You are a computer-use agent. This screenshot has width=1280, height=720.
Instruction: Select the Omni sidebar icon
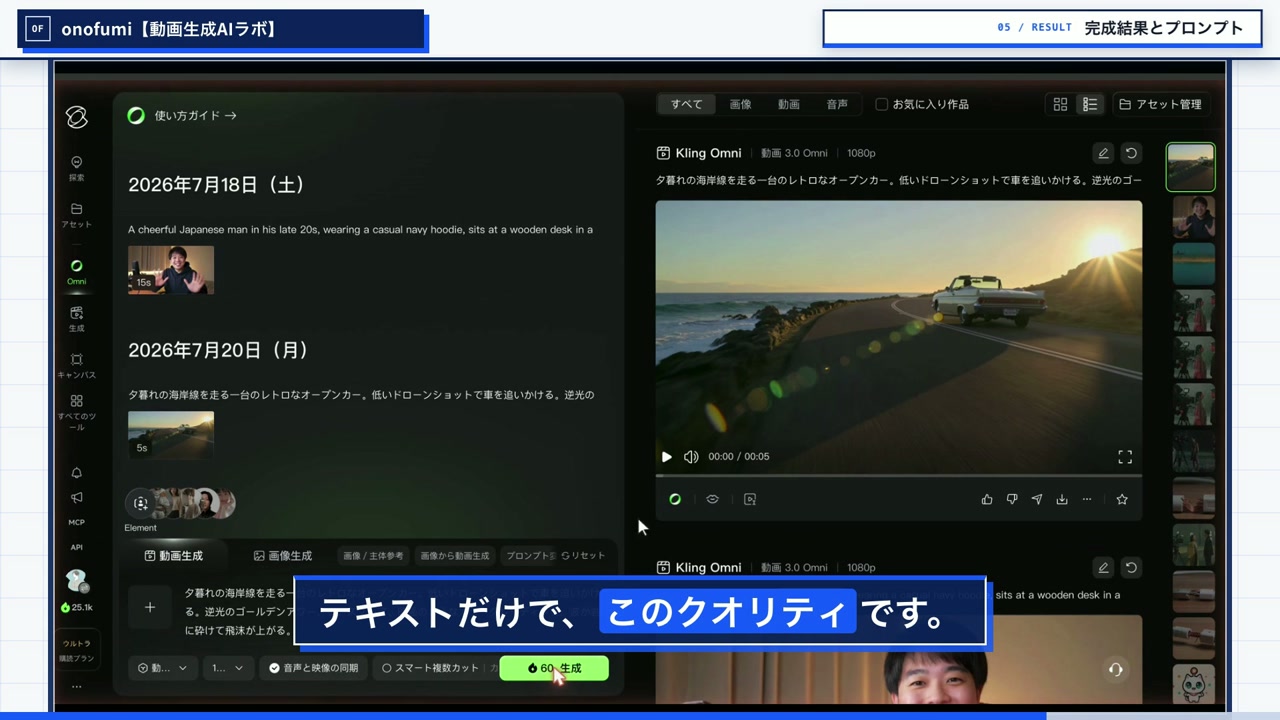click(77, 272)
